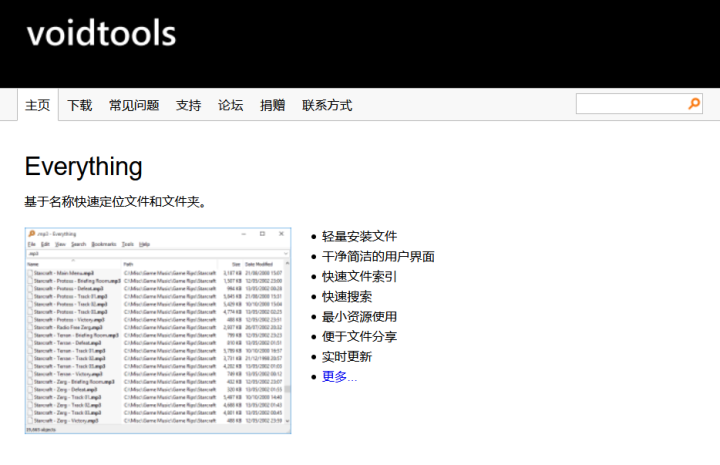The image size is (720, 465).
Task: Click the orange search magnifier icon
Action: [x=694, y=104]
